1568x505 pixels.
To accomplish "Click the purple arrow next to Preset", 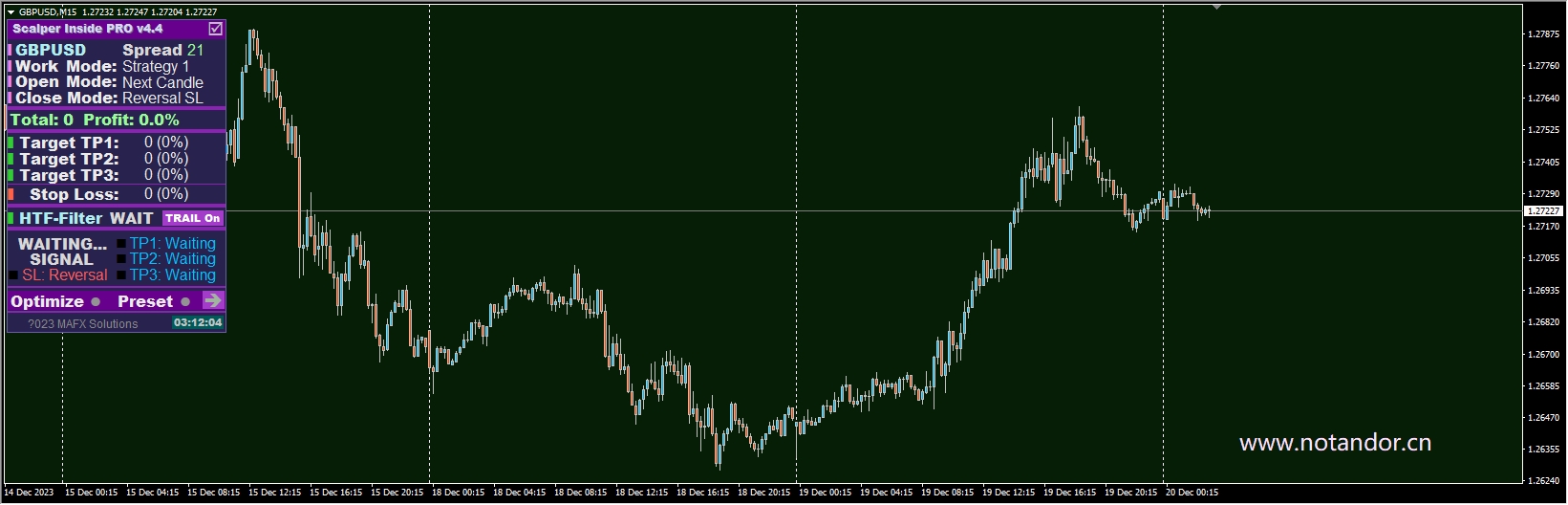I will click(213, 300).
